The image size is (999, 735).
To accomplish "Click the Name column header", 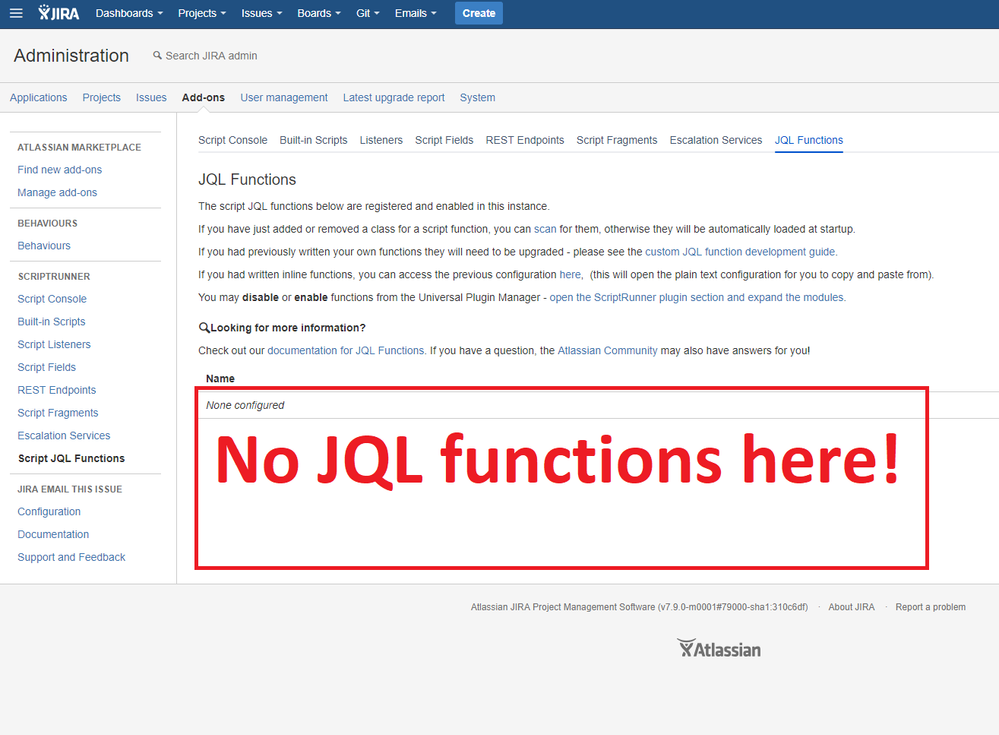I will click(220, 379).
